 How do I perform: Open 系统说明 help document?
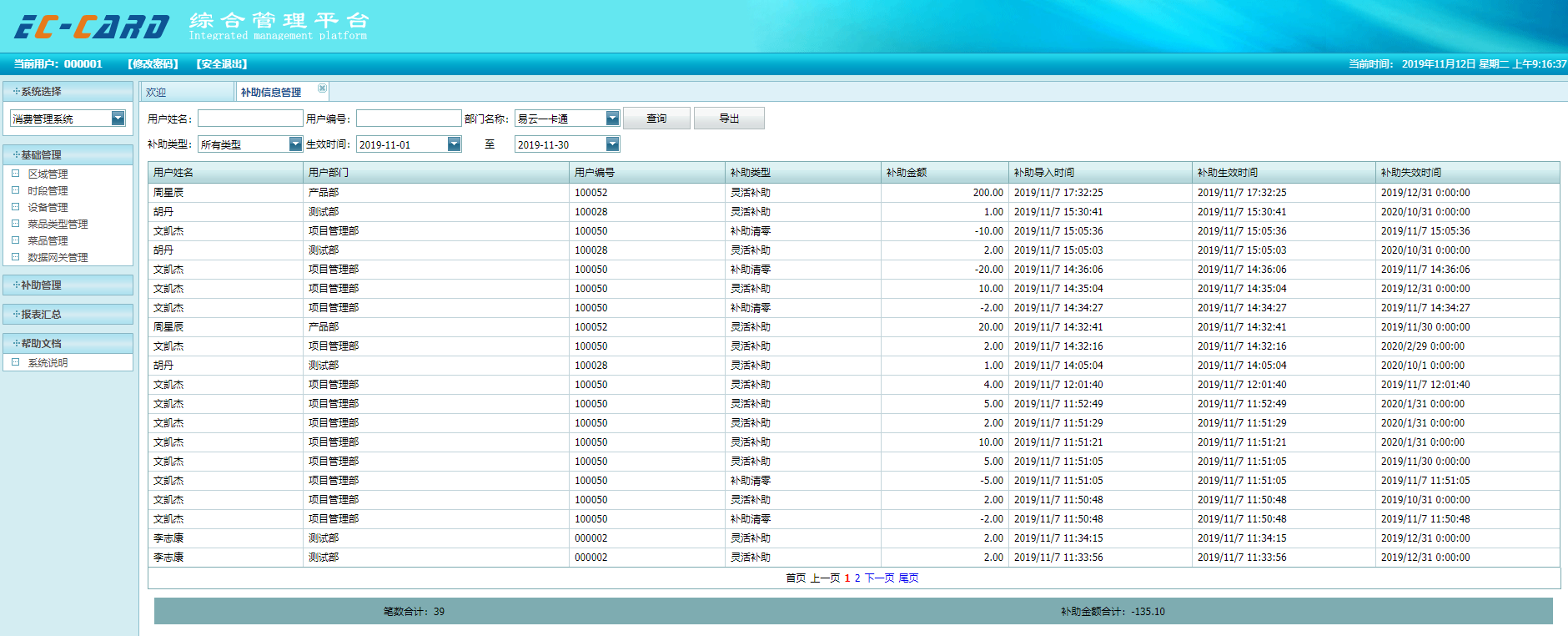pyautogui.click(x=48, y=362)
